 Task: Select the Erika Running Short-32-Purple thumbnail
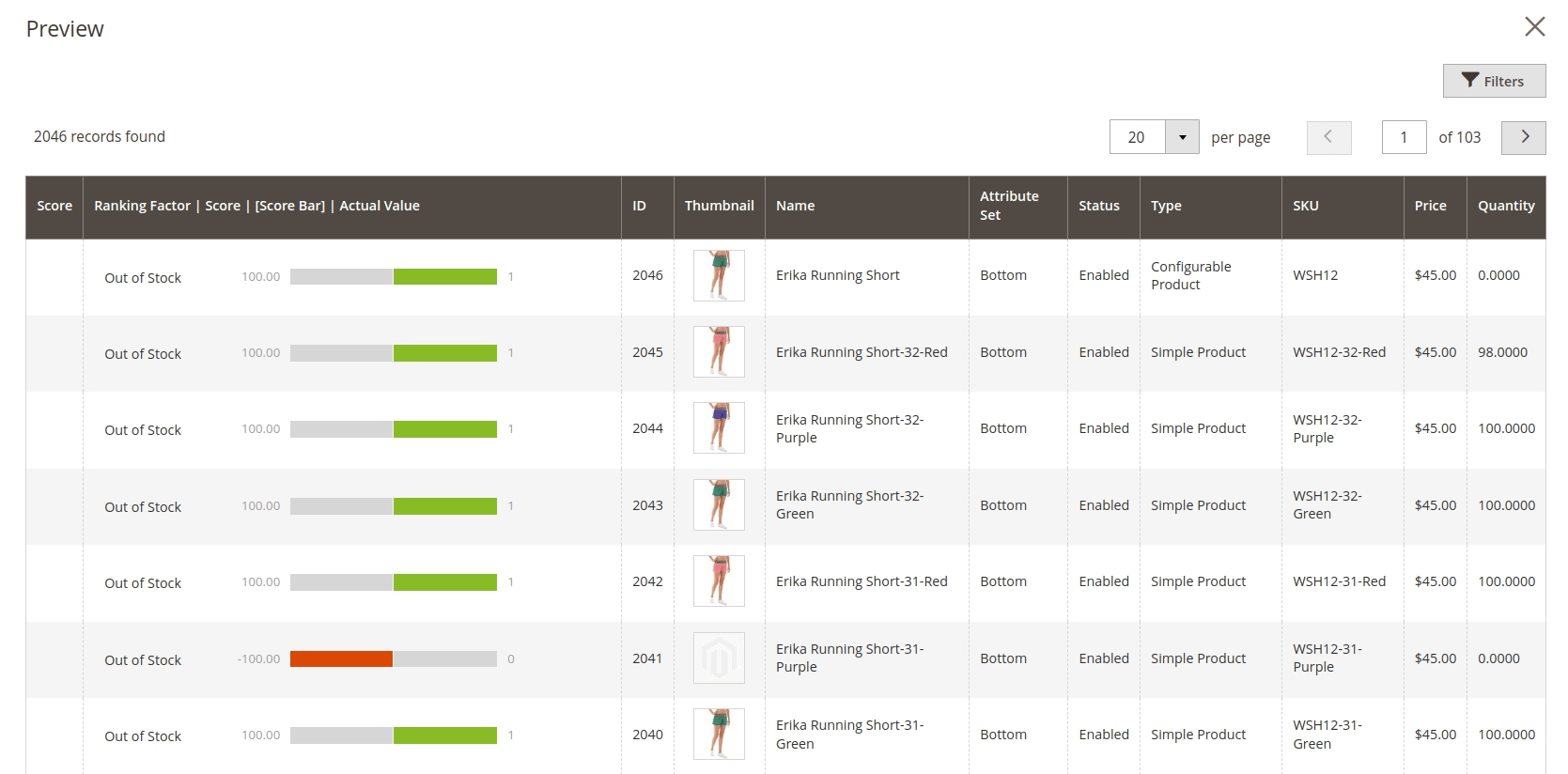pos(719,428)
